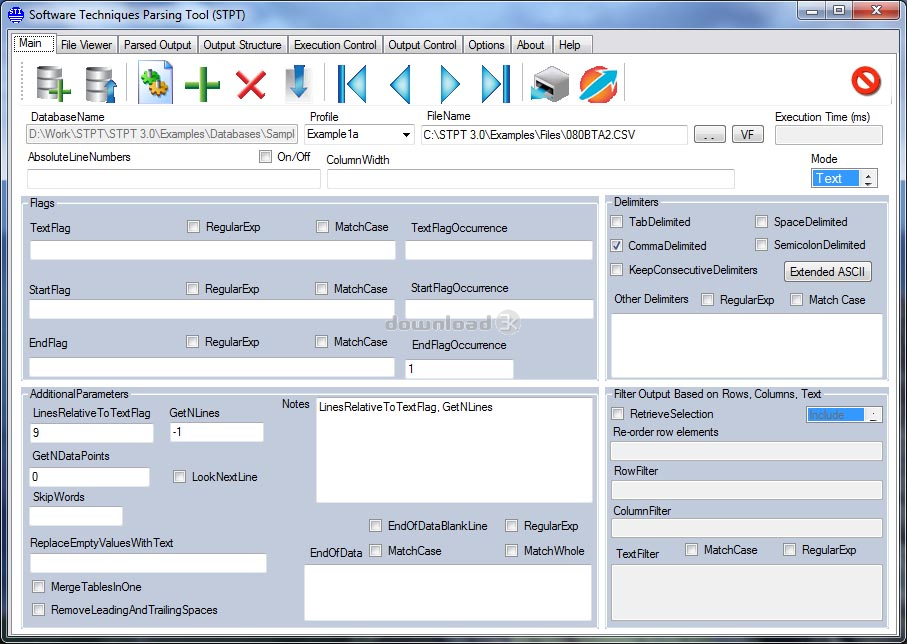
Task: Click the Notes text area
Action: click(x=454, y=450)
